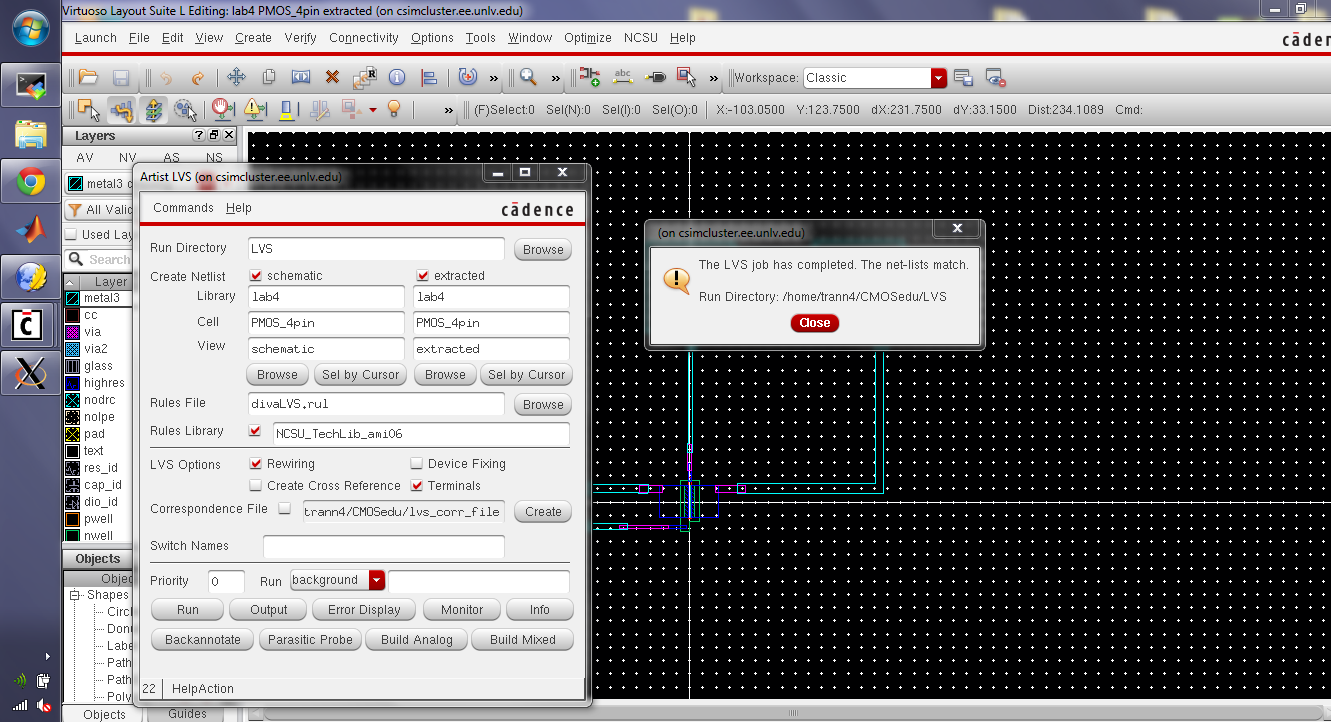
Task: Open the Windows Explorer folder in taskbar
Action: [x=30, y=134]
